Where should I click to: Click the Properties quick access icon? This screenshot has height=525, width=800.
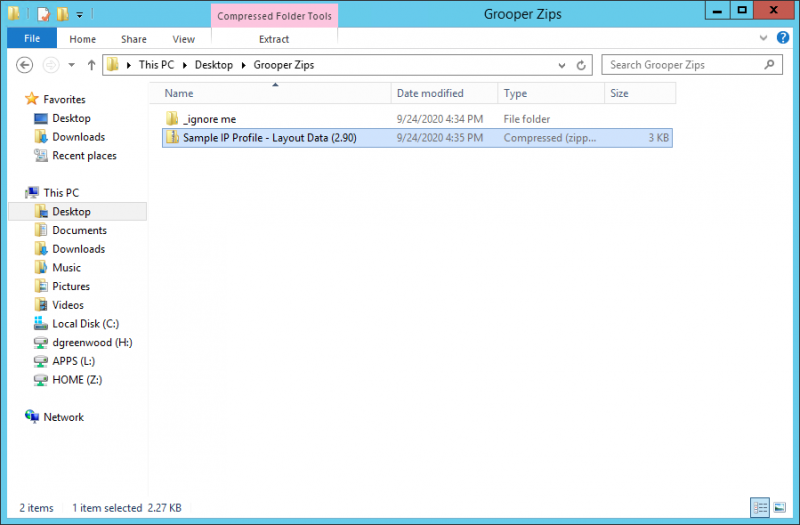coord(44,14)
